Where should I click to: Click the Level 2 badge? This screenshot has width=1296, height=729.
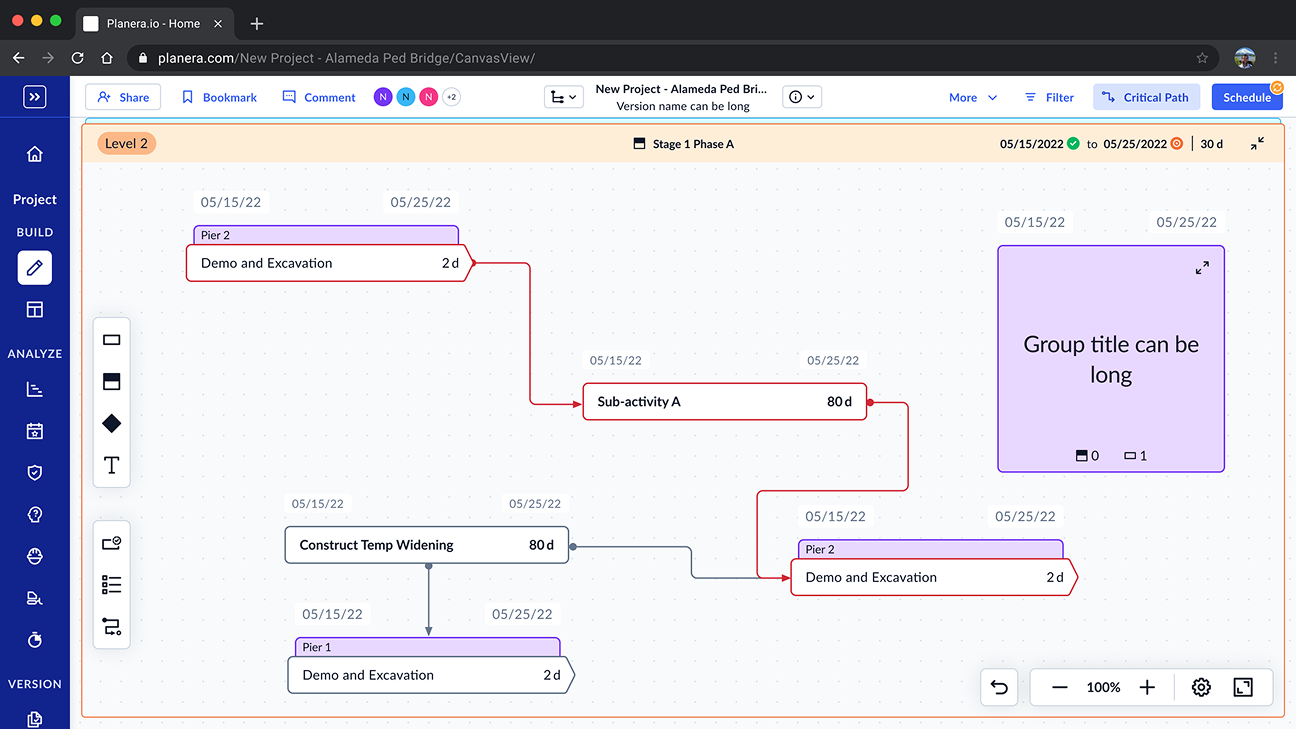(x=127, y=144)
